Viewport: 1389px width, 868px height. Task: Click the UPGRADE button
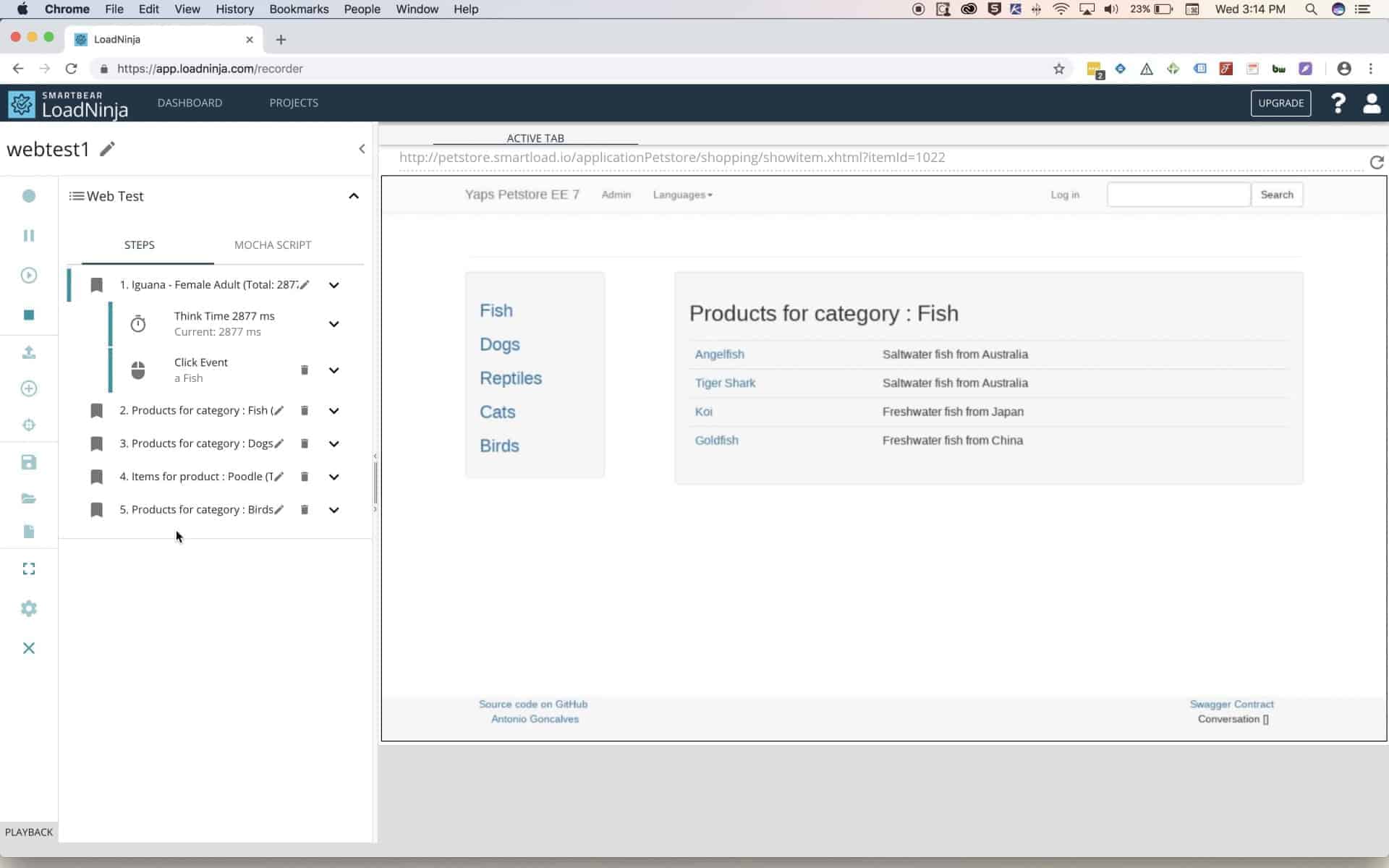click(x=1280, y=103)
